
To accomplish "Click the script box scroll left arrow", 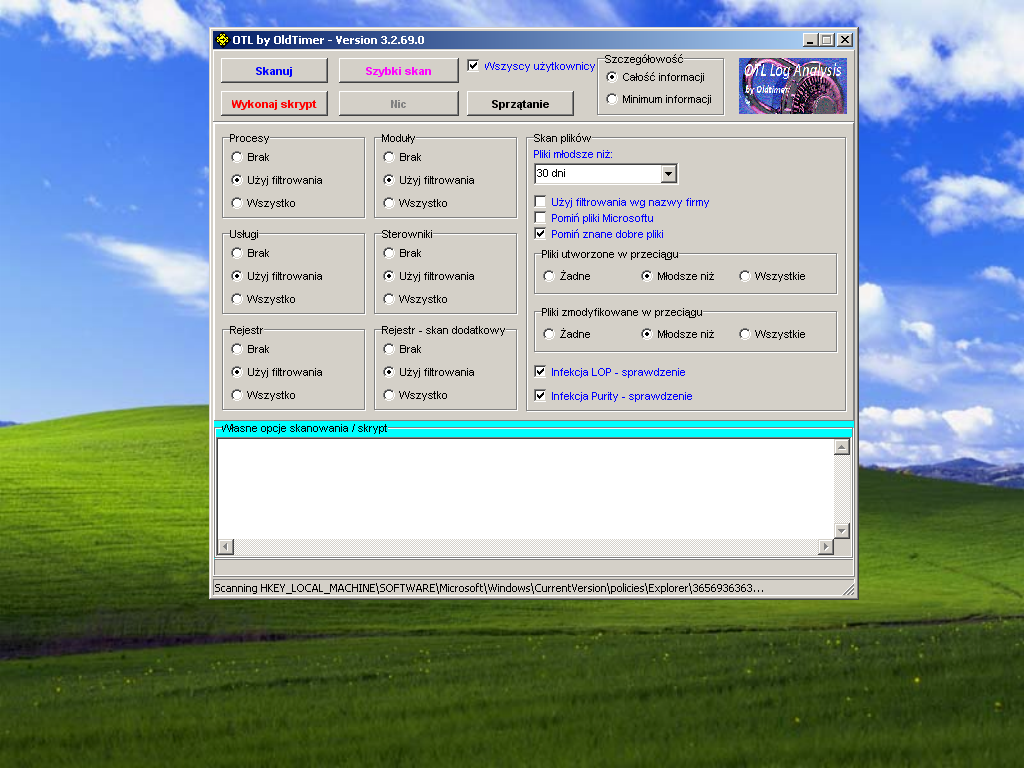I will (226, 547).
